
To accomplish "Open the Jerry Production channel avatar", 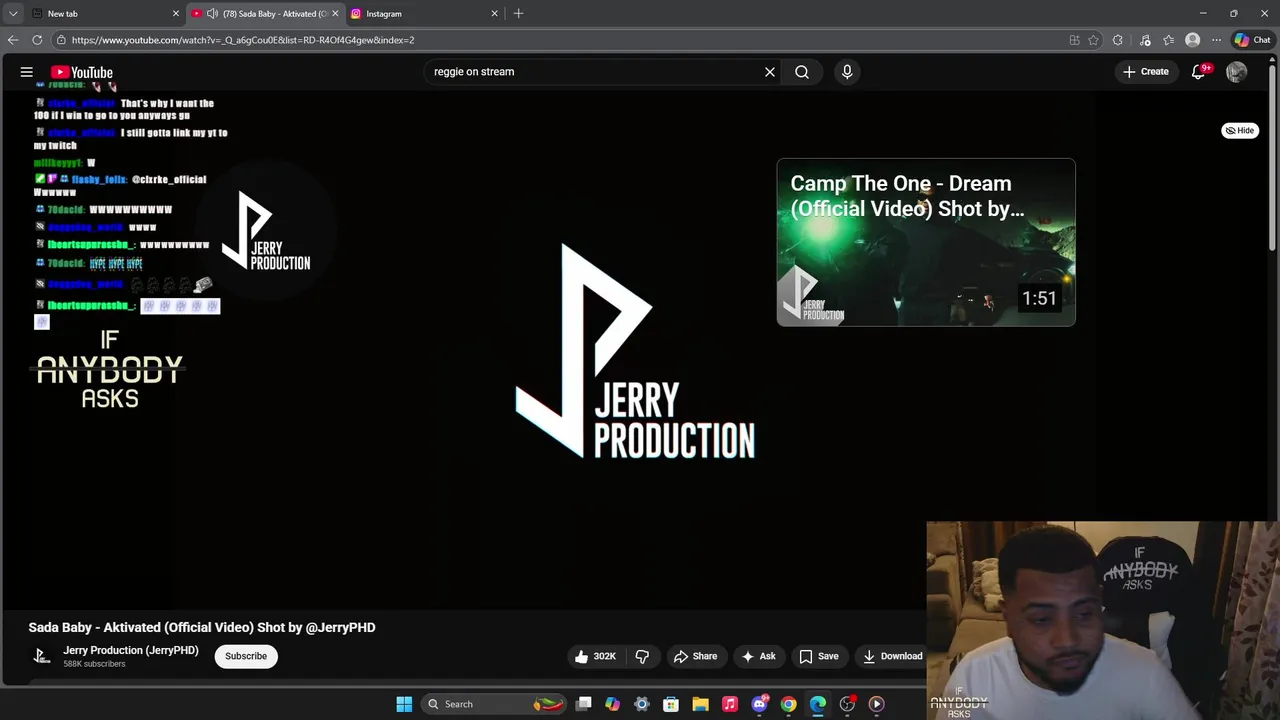I will [x=41, y=656].
